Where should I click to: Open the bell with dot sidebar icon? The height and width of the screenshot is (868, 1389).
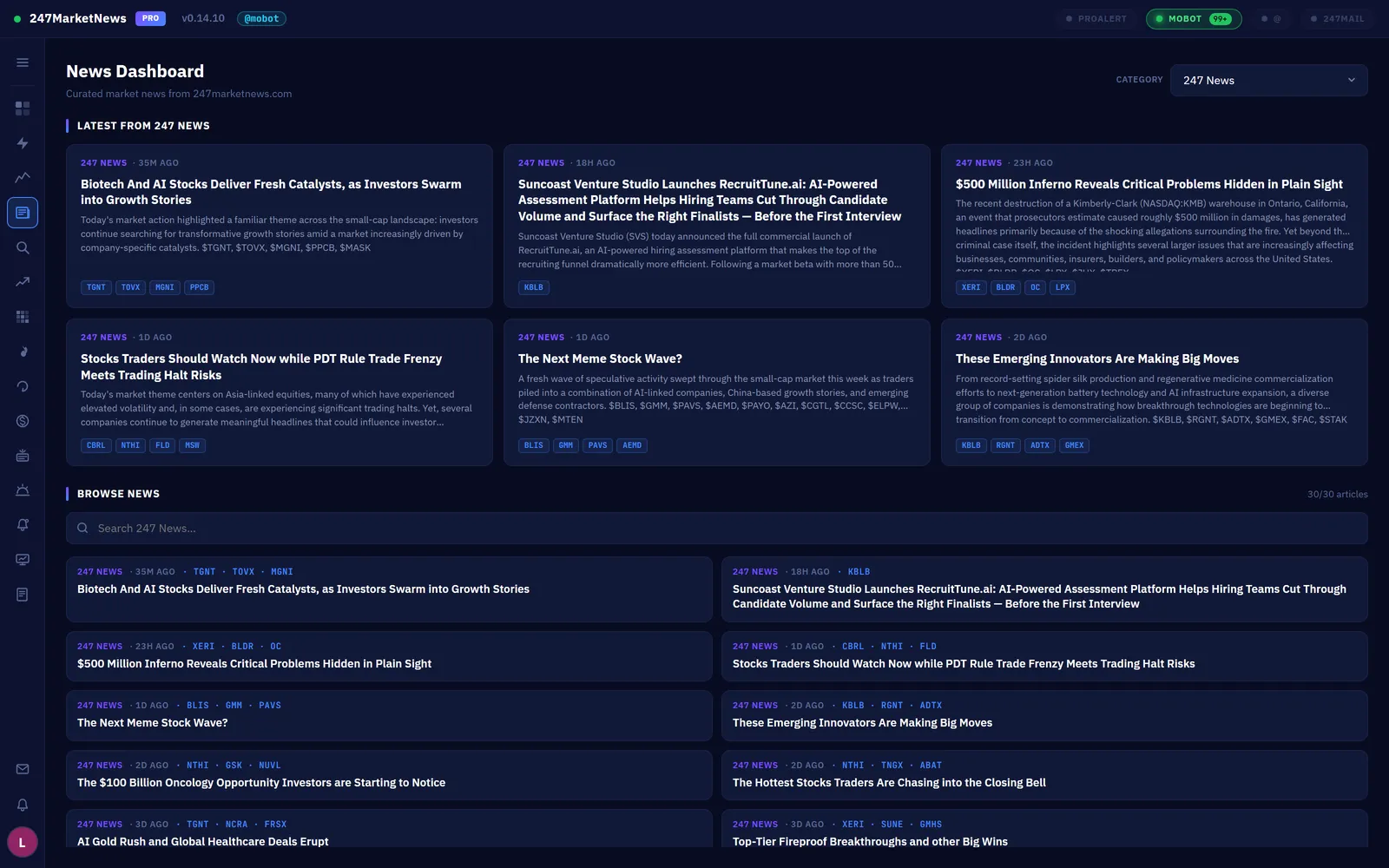click(23, 525)
